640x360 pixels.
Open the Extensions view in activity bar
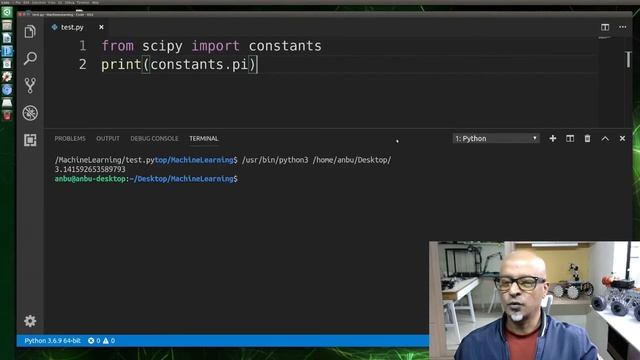pos(30,140)
